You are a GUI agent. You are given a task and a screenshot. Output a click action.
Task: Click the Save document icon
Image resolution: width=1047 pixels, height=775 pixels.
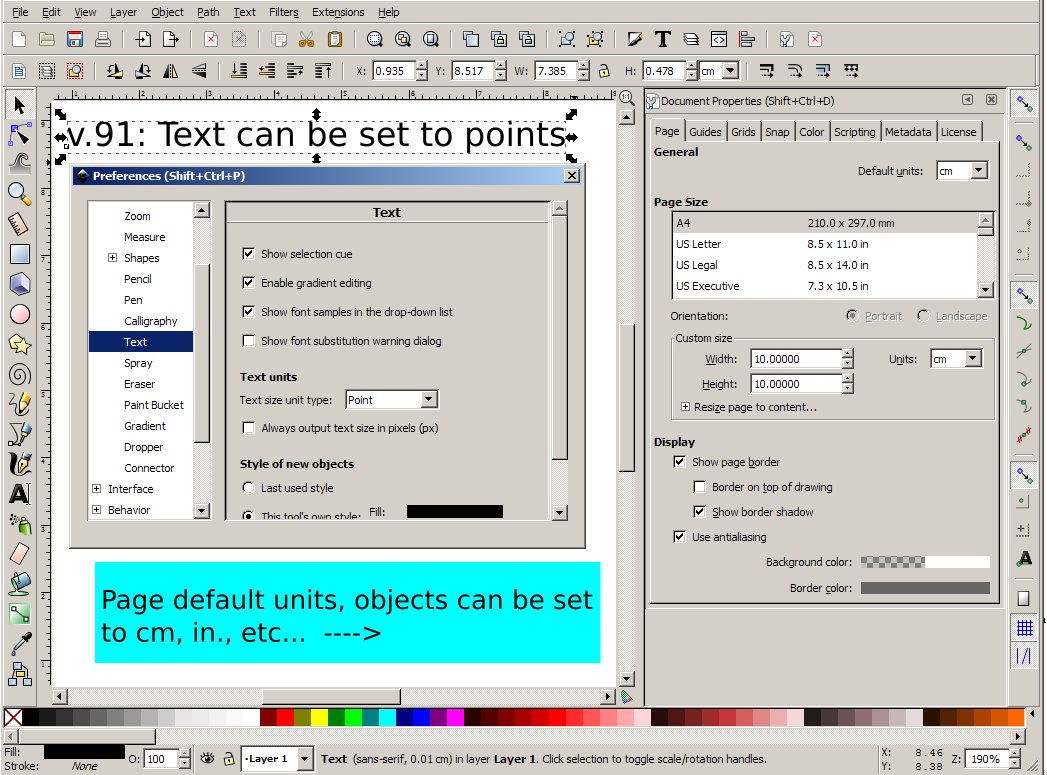pyautogui.click(x=74, y=40)
